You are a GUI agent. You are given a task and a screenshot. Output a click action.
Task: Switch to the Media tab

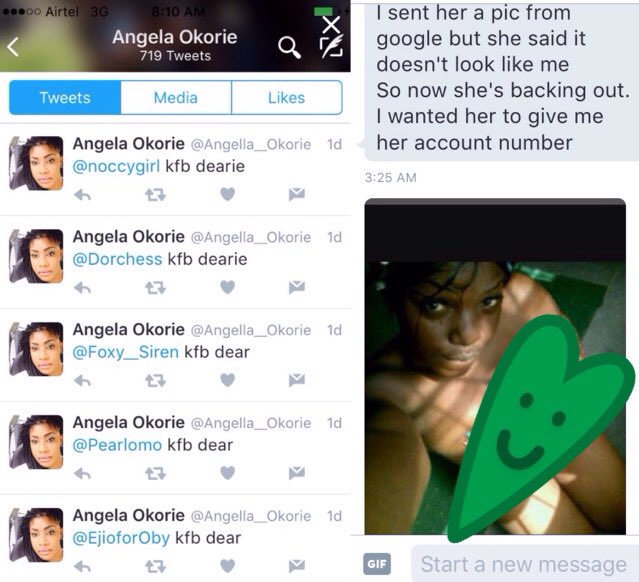[x=176, y=97]
